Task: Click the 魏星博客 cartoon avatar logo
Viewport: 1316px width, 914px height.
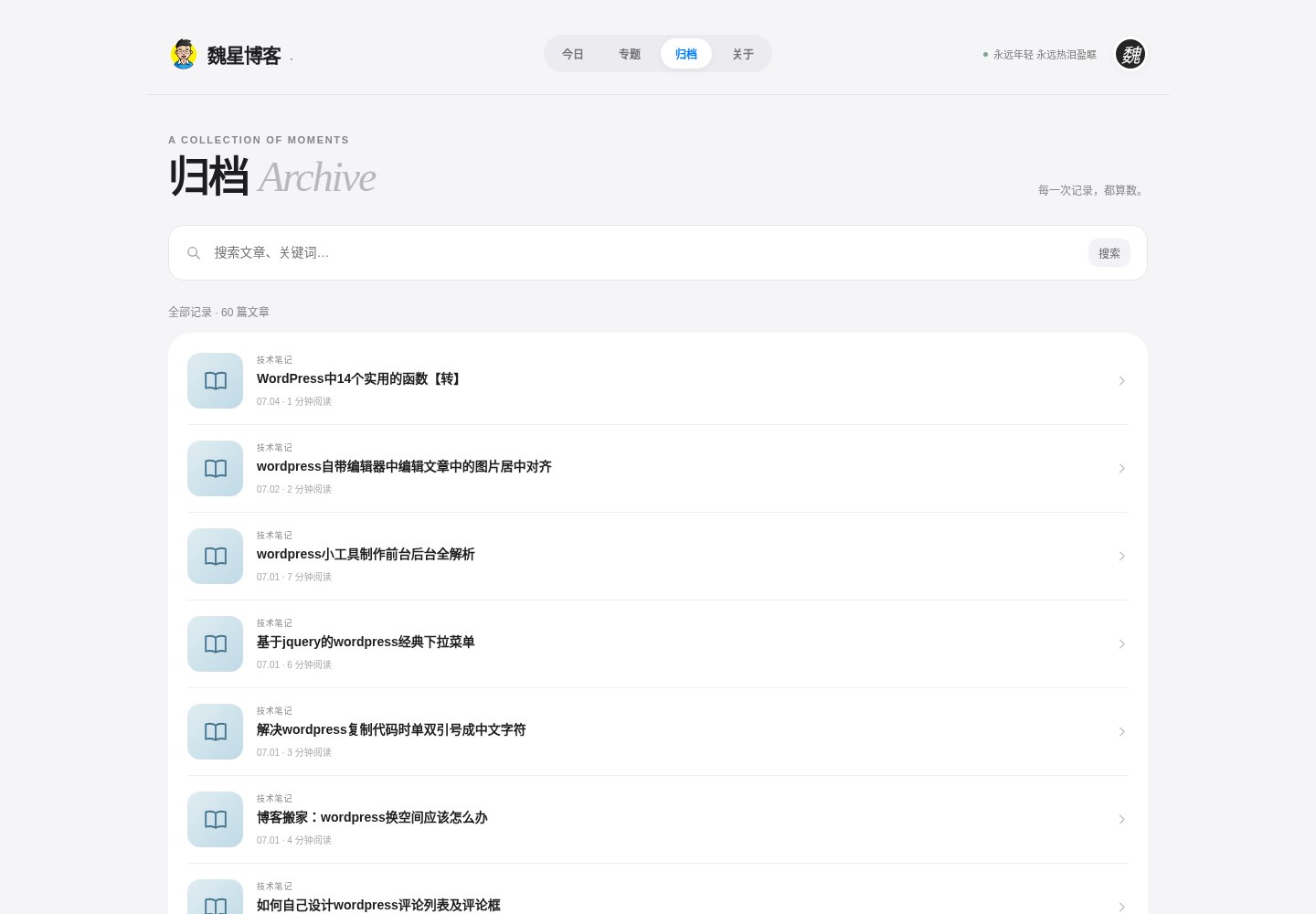Action: click(184, 54)
